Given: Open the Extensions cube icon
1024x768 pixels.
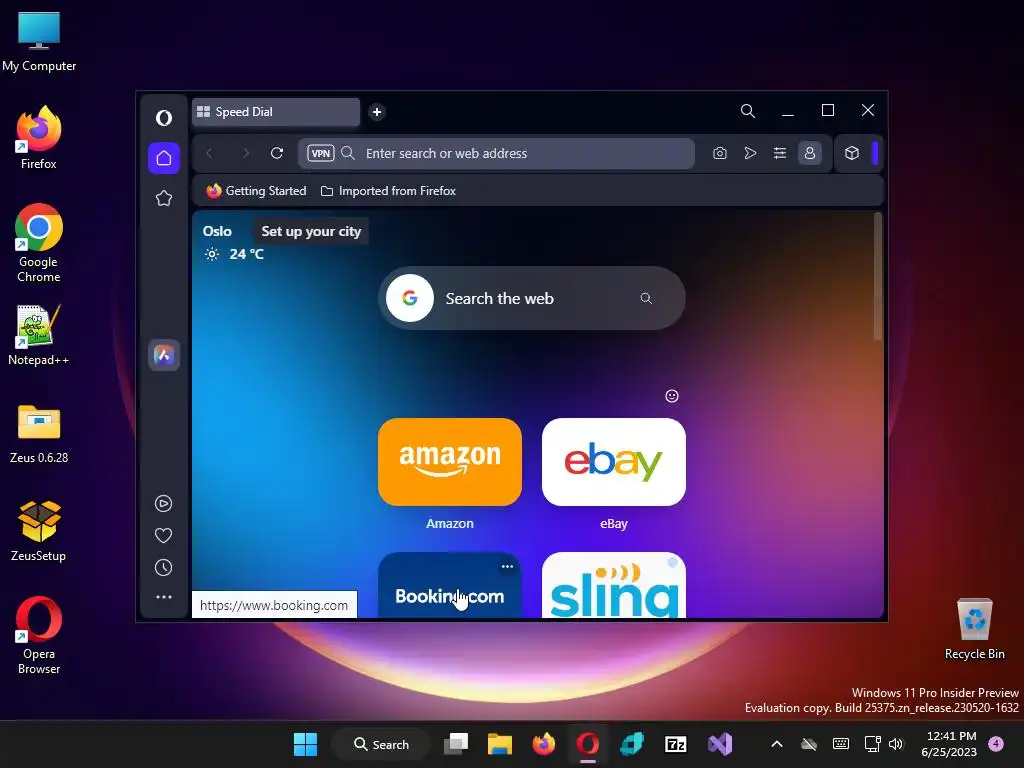Looking at the screenshot, I should click(852, 153).
